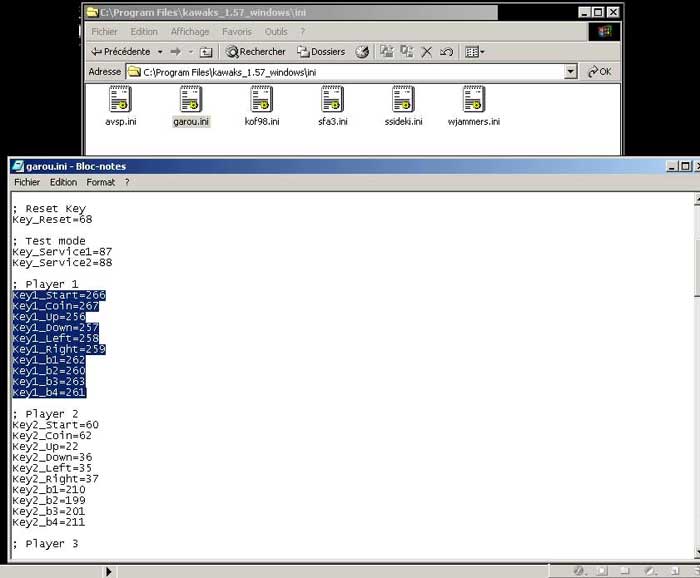Select the kof98.ini file
This screenshot has width=700, height=578.
coord(262,100)
